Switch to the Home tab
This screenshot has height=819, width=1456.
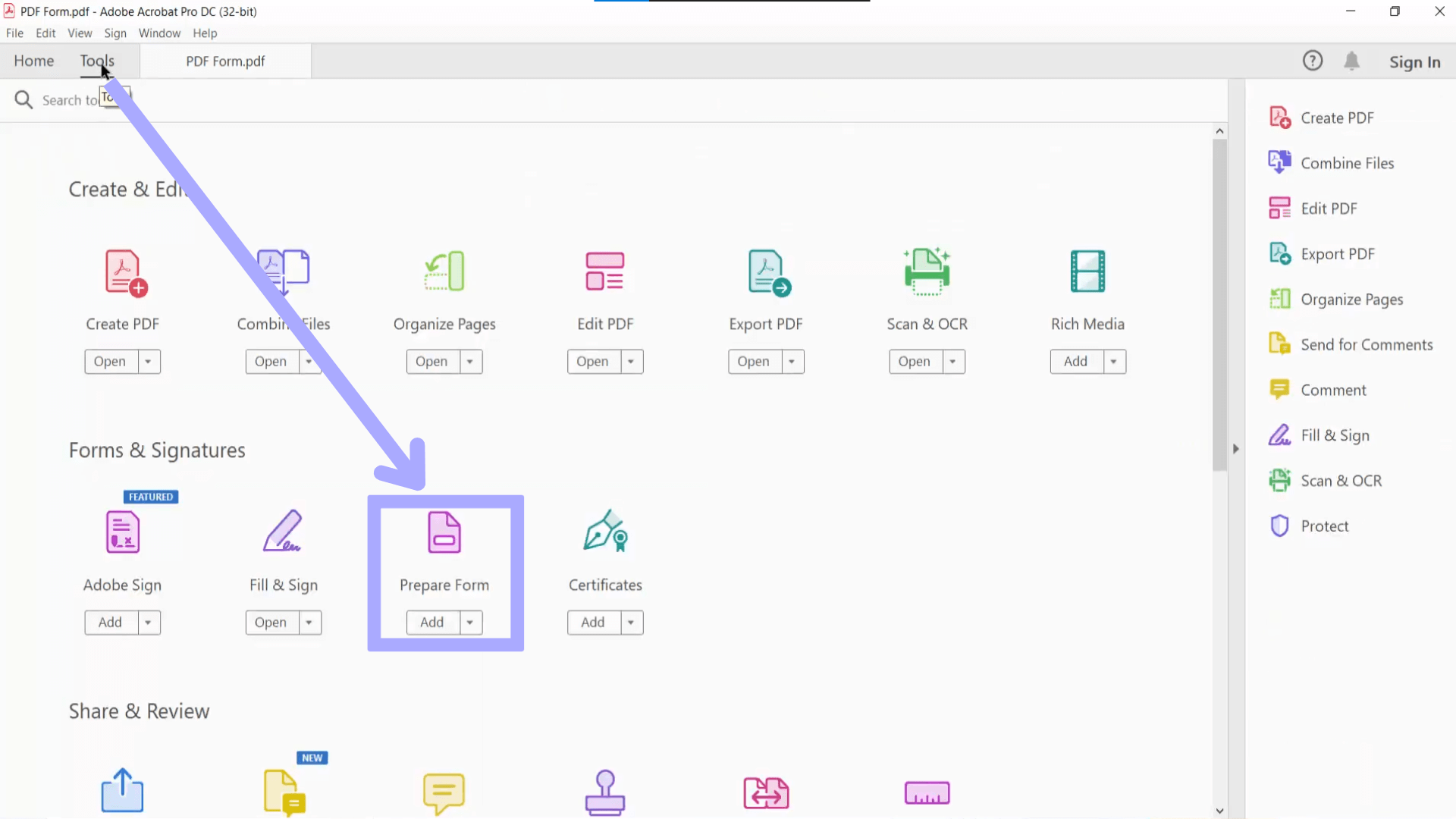[33, 61]
